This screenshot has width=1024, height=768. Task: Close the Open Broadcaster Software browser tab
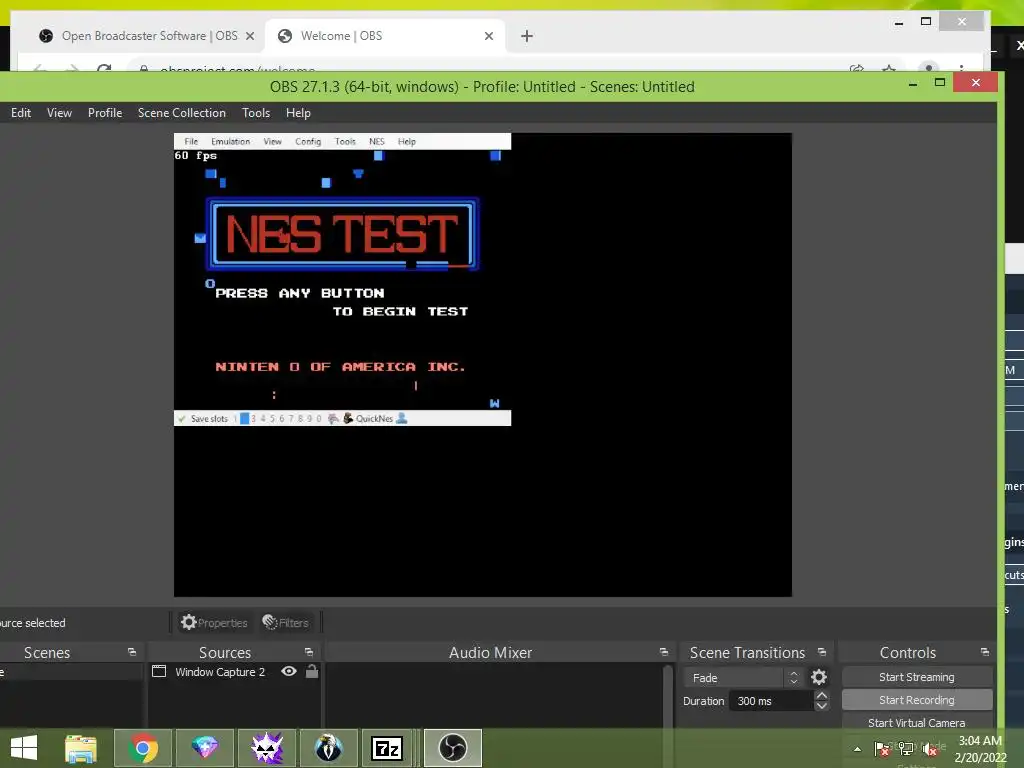(249, 36)
